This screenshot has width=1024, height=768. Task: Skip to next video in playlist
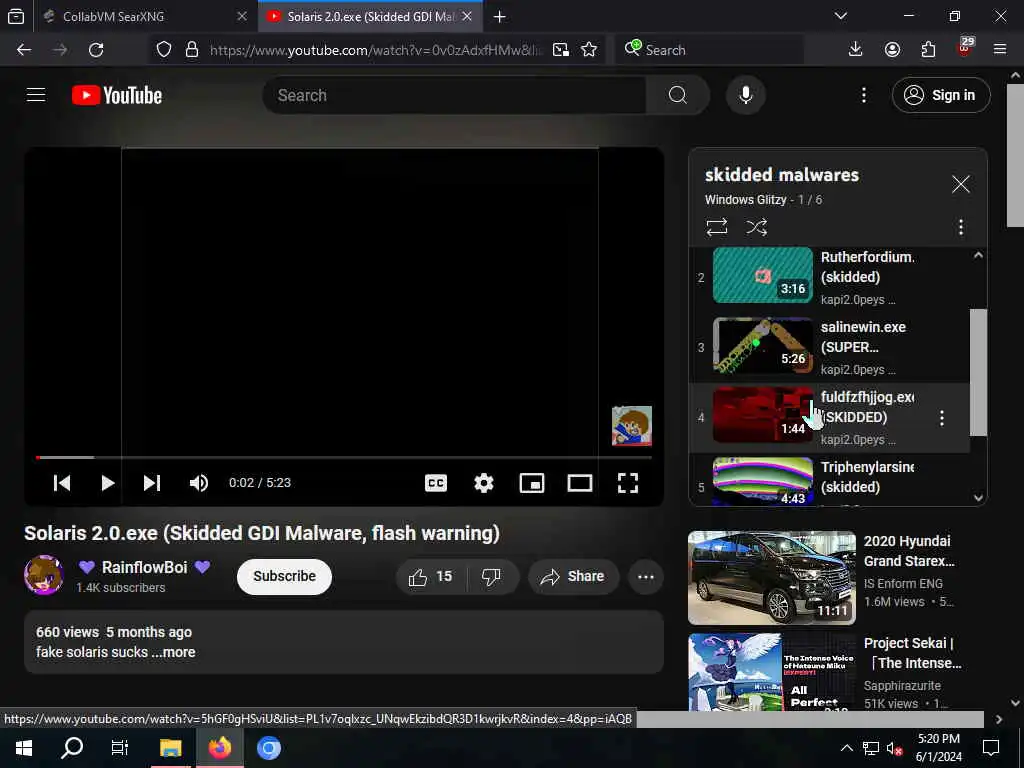(x=152, y=483)
